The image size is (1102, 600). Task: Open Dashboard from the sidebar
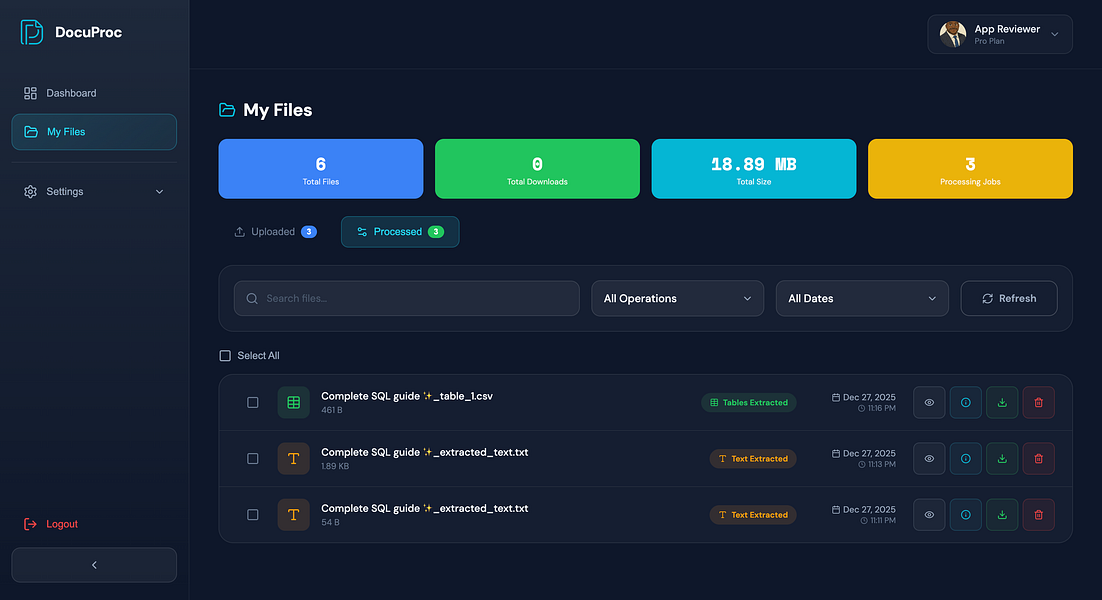pyautogui.click(x=94, y=93)
